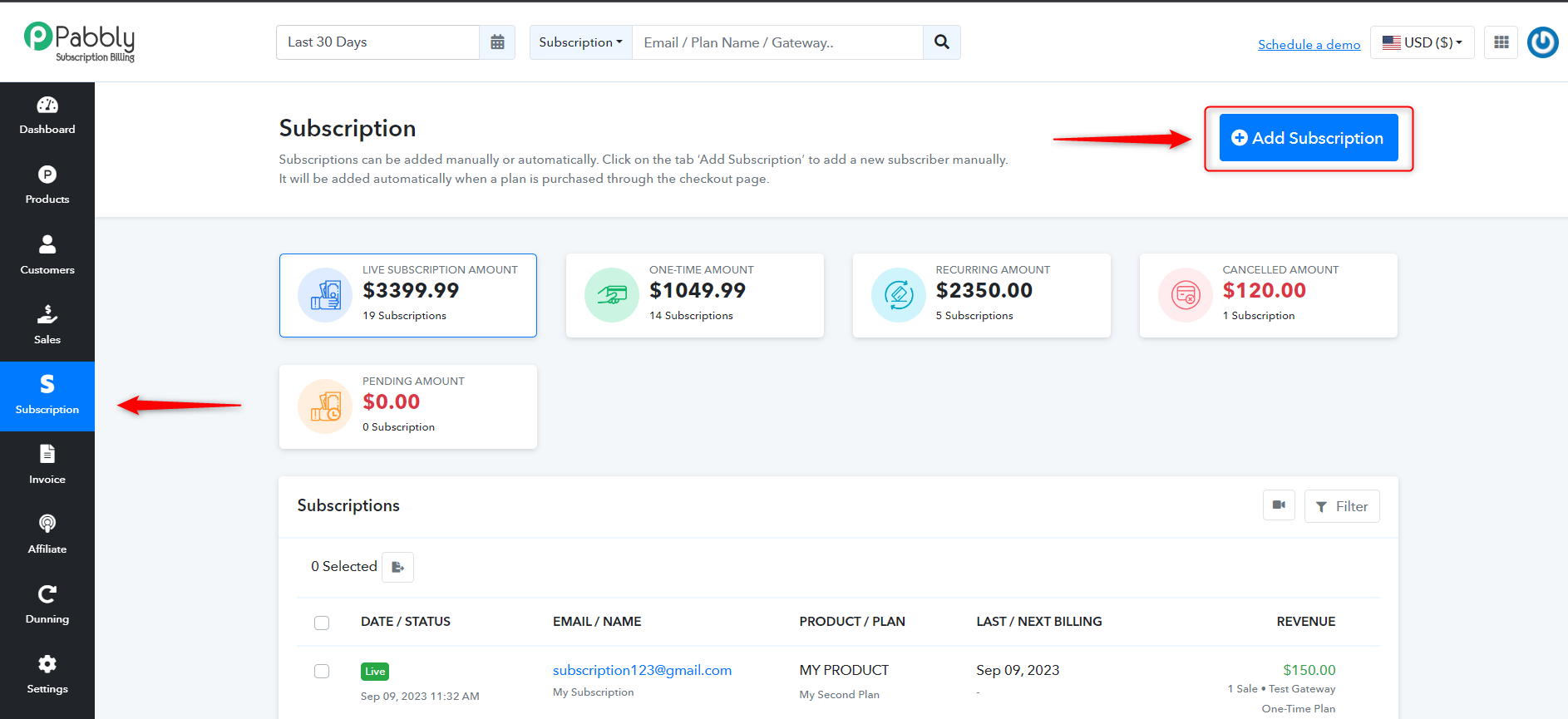Open the Dunning sidebar section
The height and width of the screenshot is (719, 1568).
pos(47,605)
